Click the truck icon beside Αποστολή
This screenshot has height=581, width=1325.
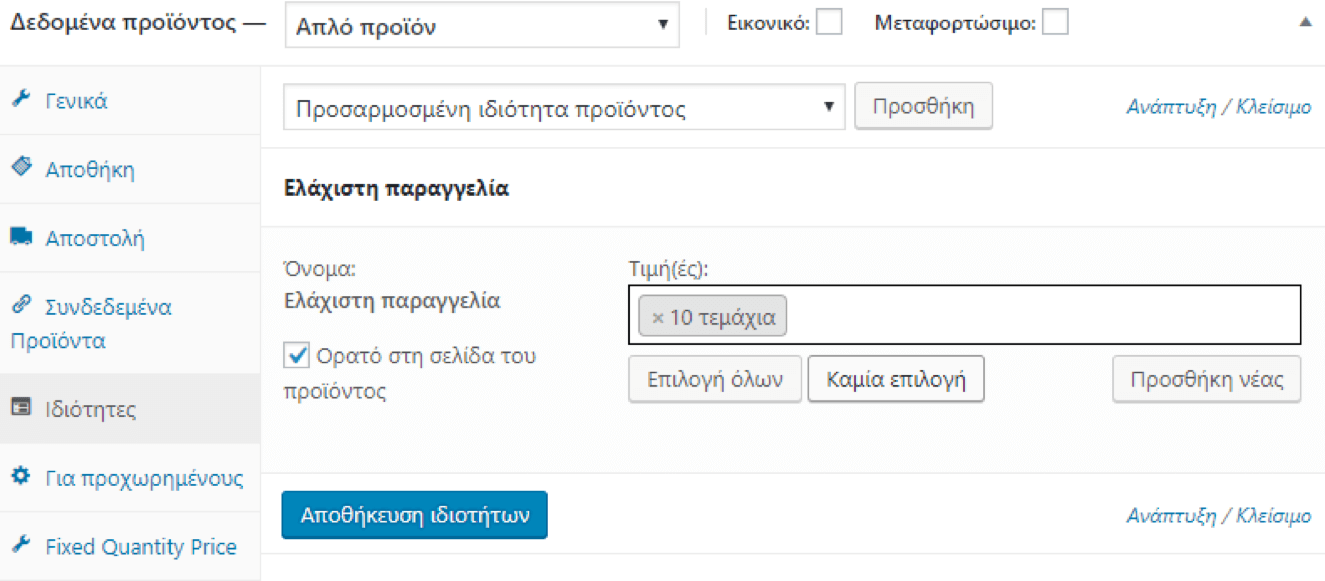pyautogui.click(x=21, y=237)
